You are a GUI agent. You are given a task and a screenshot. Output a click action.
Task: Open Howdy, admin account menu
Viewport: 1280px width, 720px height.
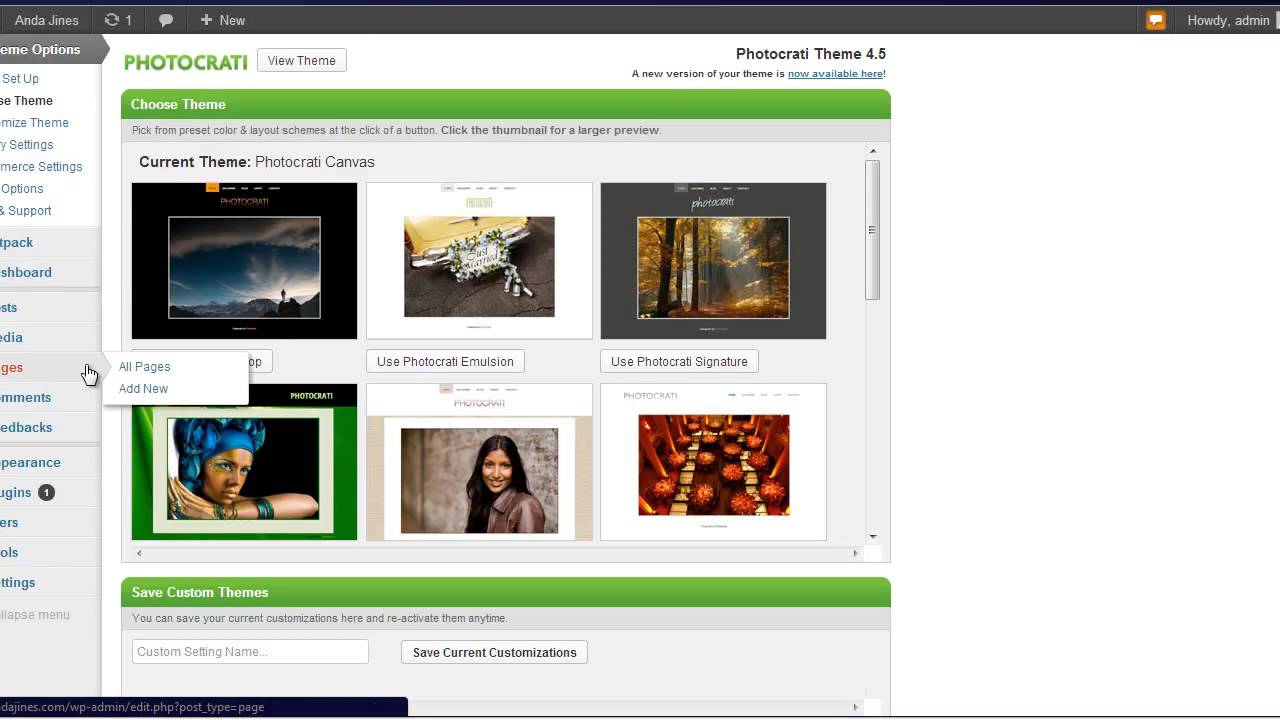tap(1228, 20)
